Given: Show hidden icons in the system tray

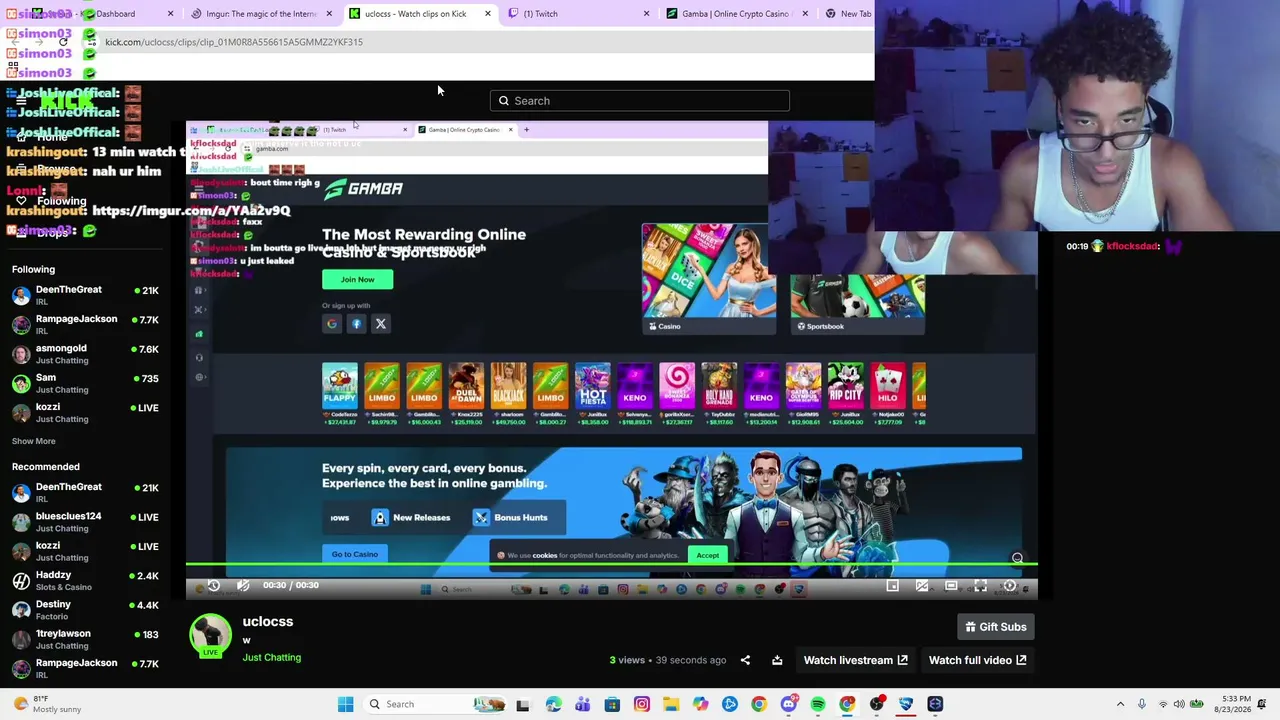Looking at the screenshot, I should [x=1120, y=704].
